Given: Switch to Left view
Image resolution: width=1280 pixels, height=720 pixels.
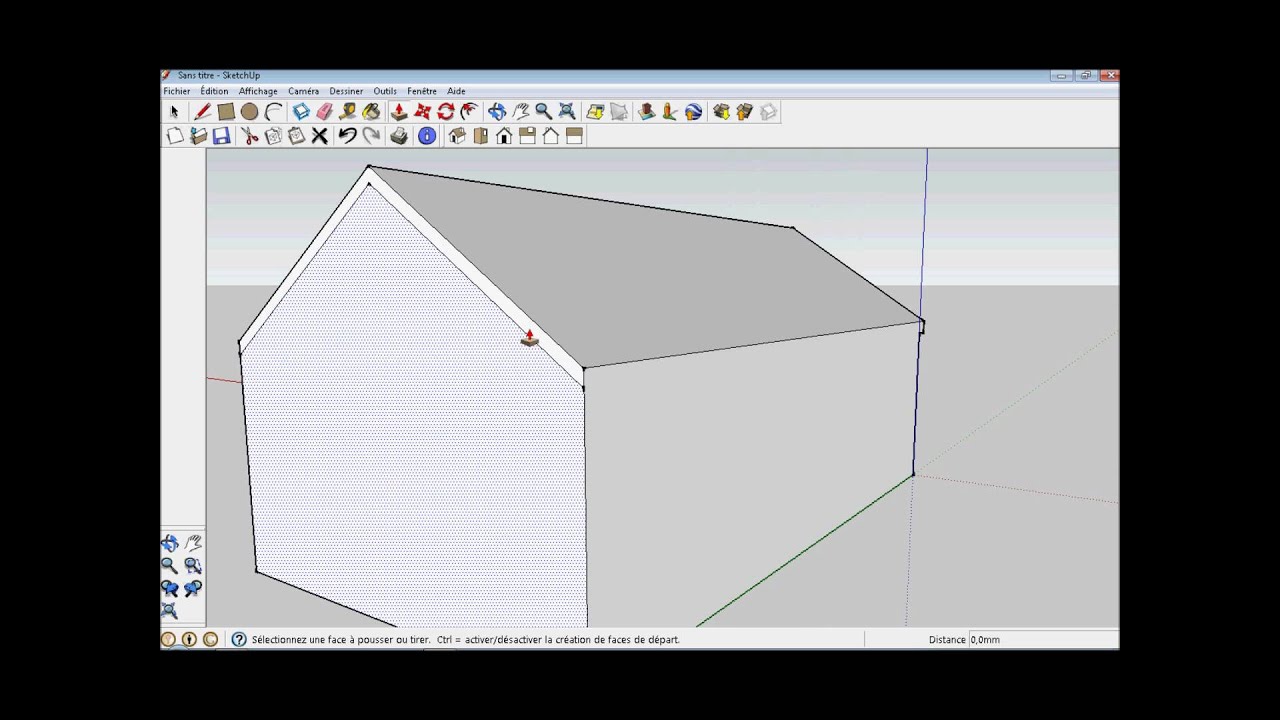Looking at the screenshot, I should [x=574, y=136].
